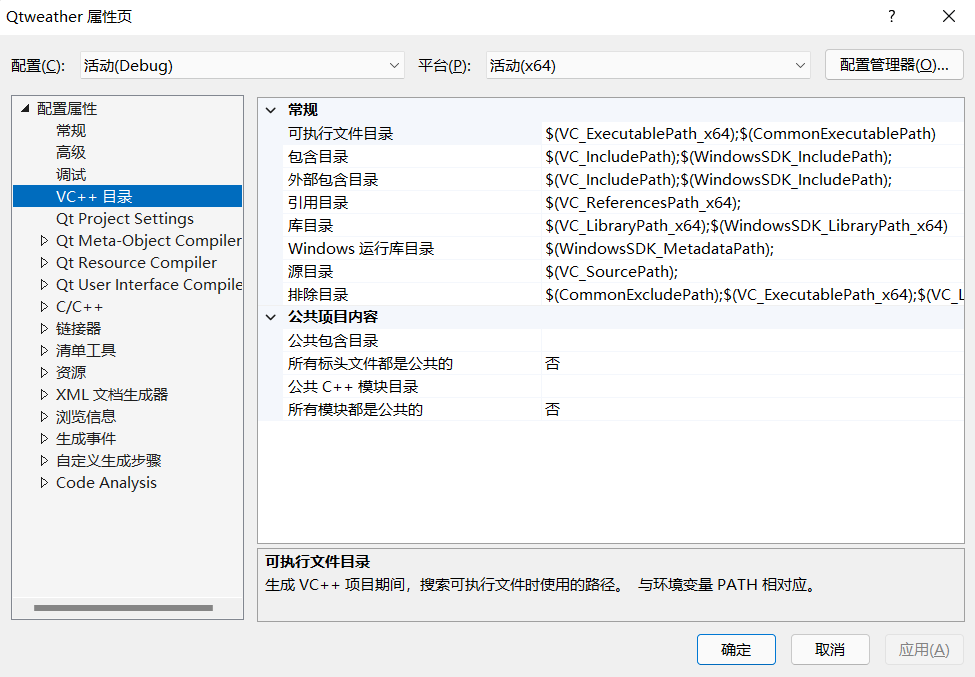The width and height of the screenshot is (975, 677).
Task: Select the 所有标头文件都是公共的 property row
Action: click(x=624, y=364)
